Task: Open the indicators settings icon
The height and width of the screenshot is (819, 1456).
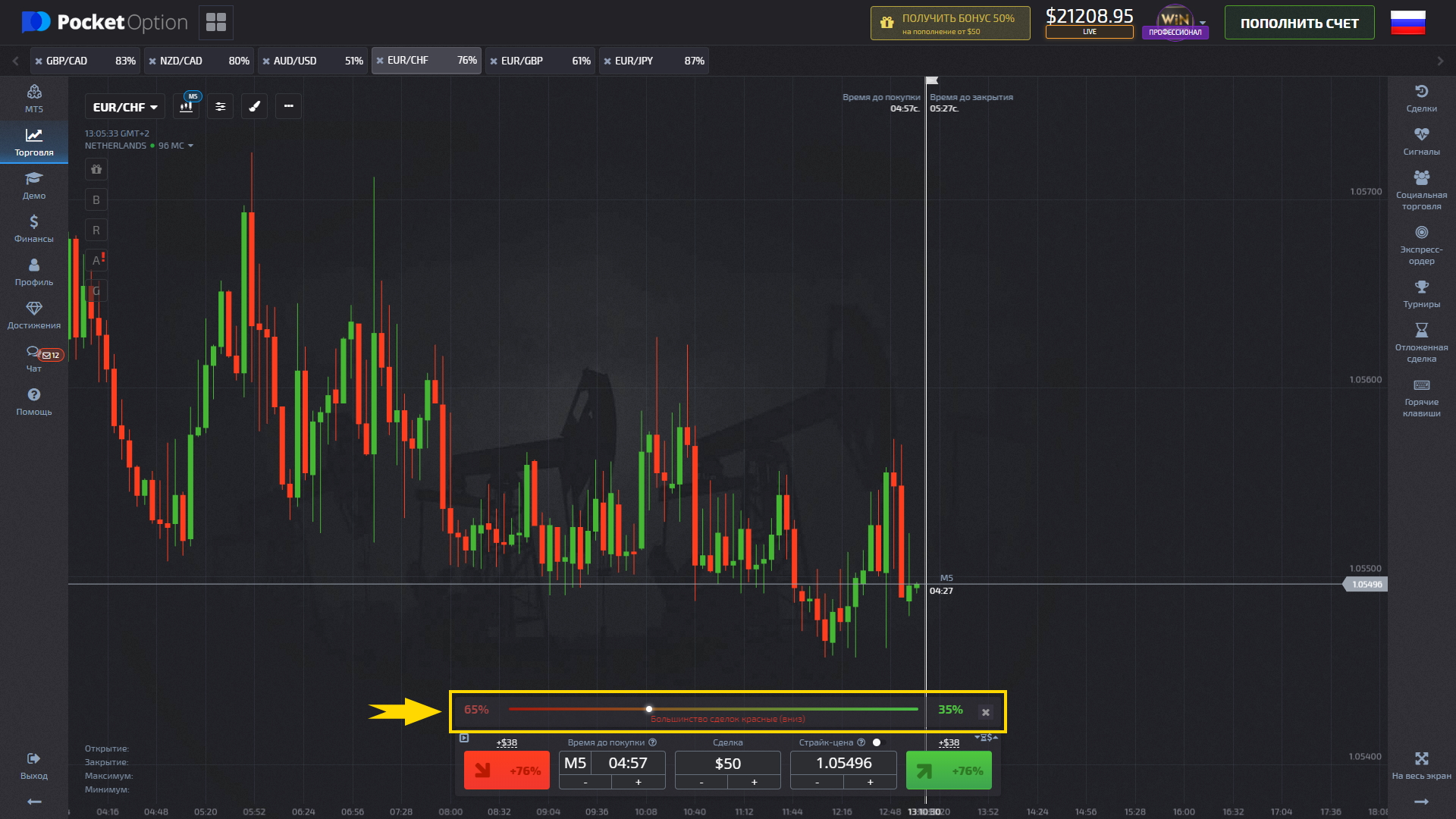Action: pyautogui.click(x=220, y=106)
